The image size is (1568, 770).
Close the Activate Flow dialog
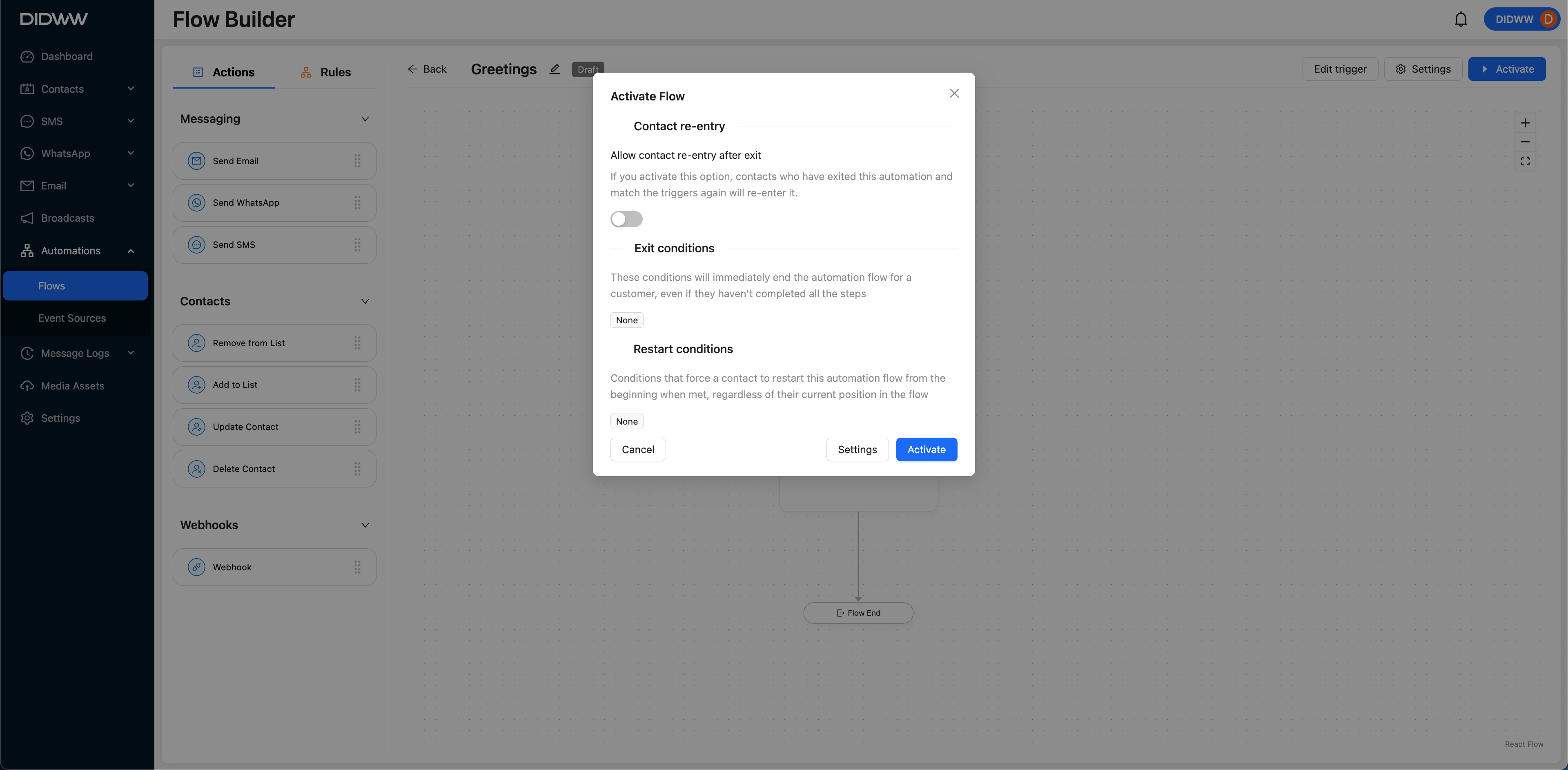(954, 94)
